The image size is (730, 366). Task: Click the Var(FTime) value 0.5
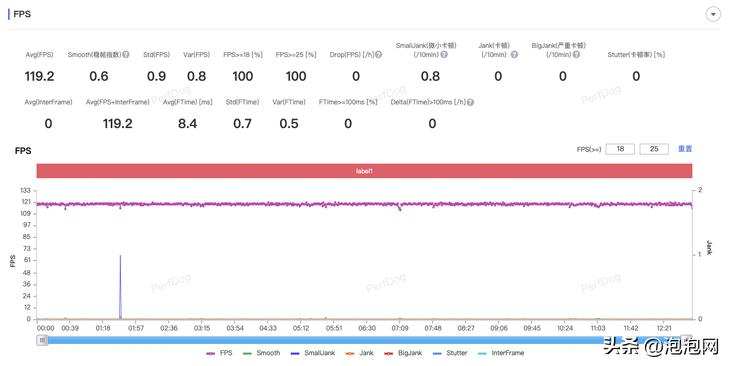click(x=289, y=124)
